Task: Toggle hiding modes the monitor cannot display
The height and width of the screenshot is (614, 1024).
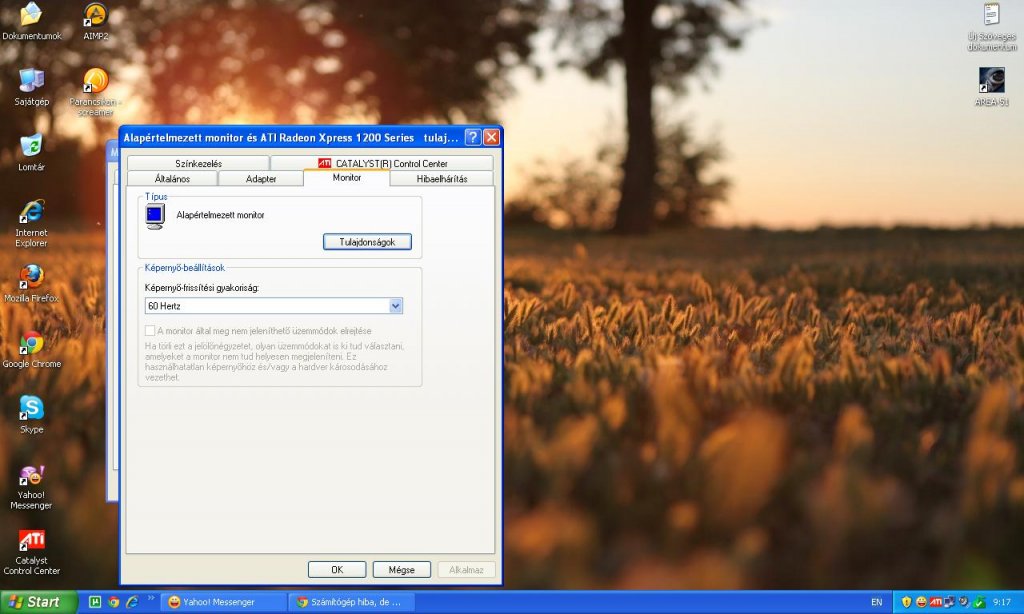Action: click(x=150, y=331)
